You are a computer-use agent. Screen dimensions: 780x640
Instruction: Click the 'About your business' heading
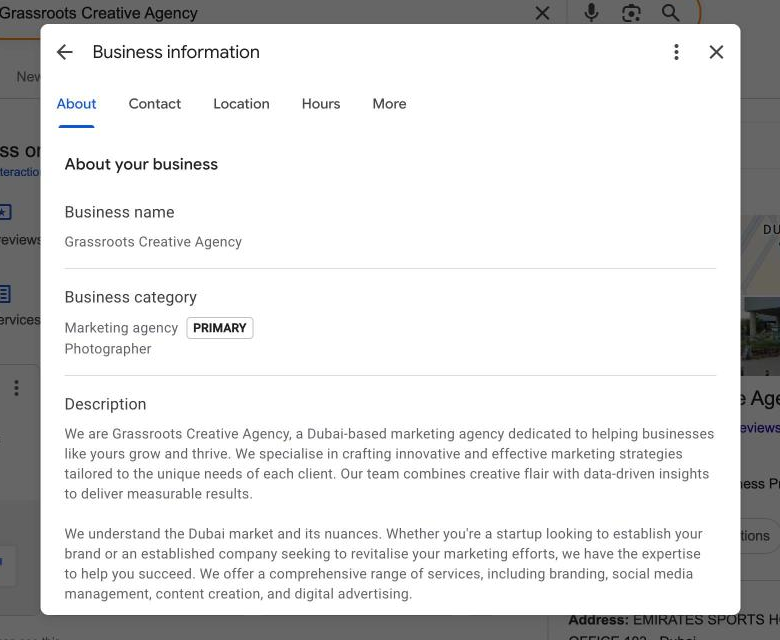pos(141,164)
